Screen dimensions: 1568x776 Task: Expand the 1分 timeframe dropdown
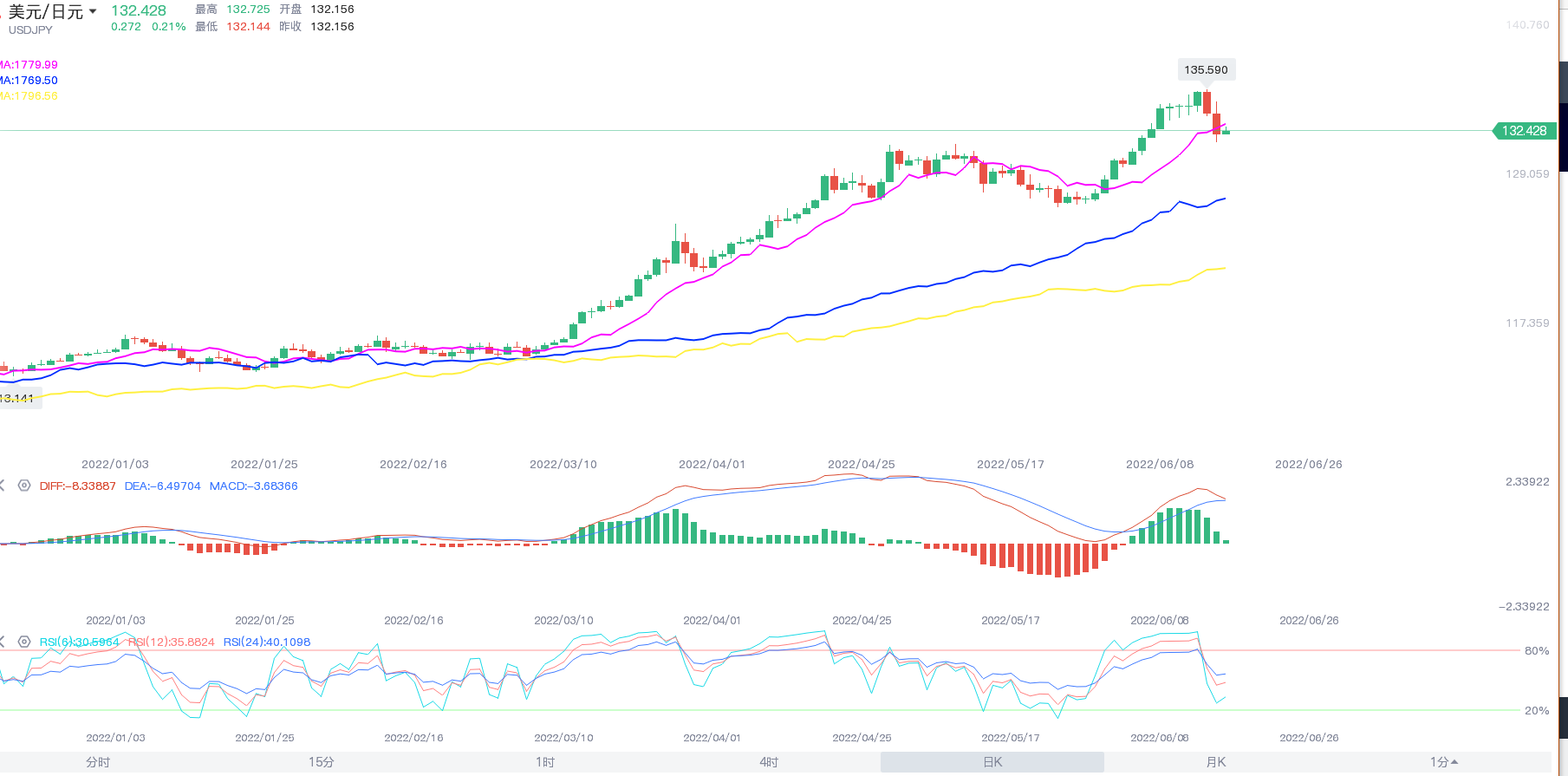1443,762
